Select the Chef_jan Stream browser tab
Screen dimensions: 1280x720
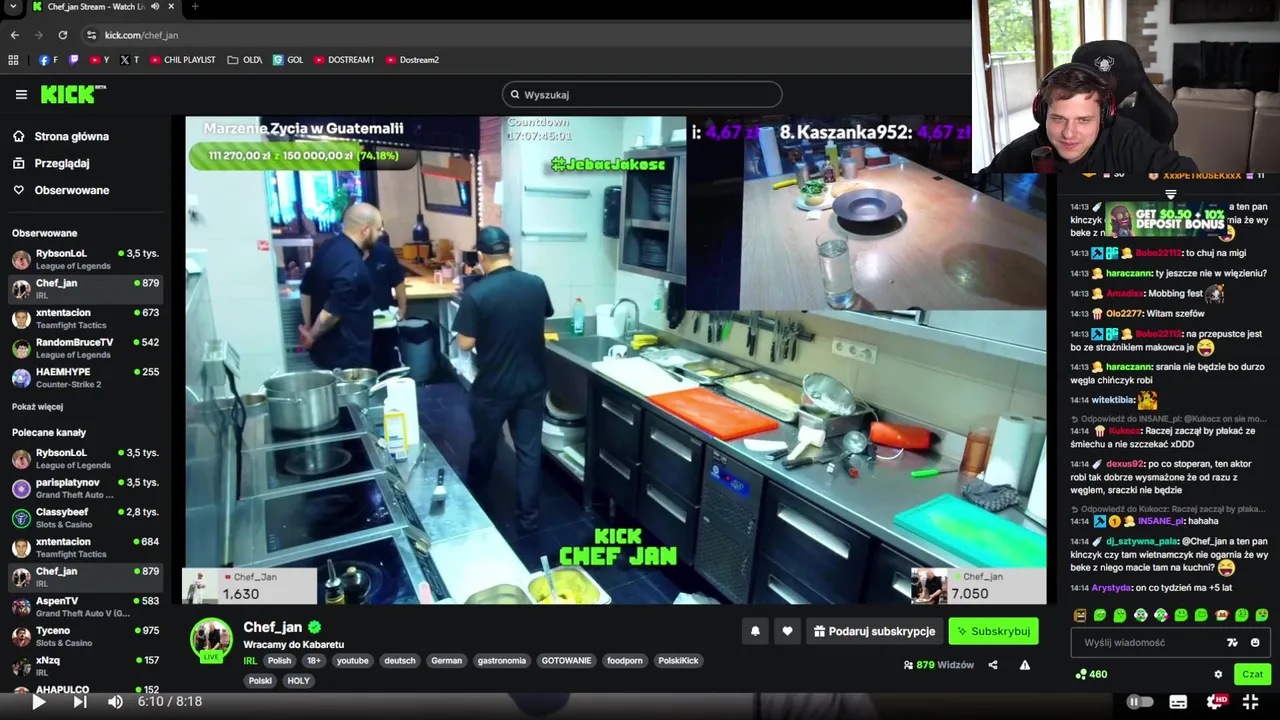(x=97, y=7)
